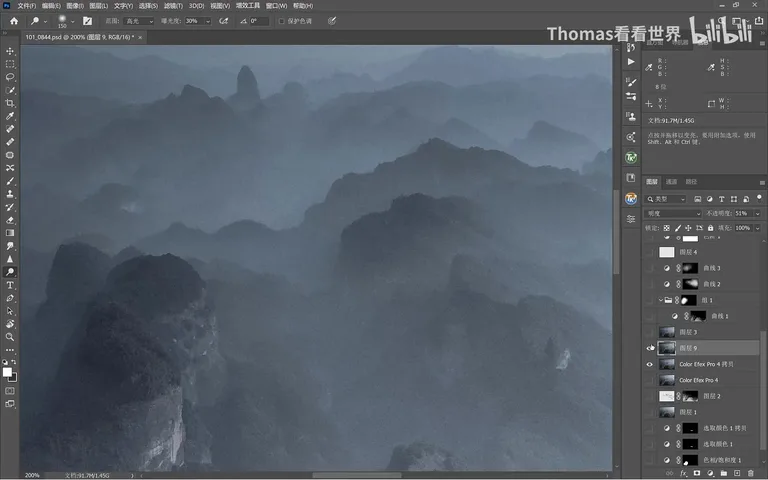Enable the 保护色调 checkbox
Image resolution: width=768 pixels, height=480 pixels.
click(282, 21)
